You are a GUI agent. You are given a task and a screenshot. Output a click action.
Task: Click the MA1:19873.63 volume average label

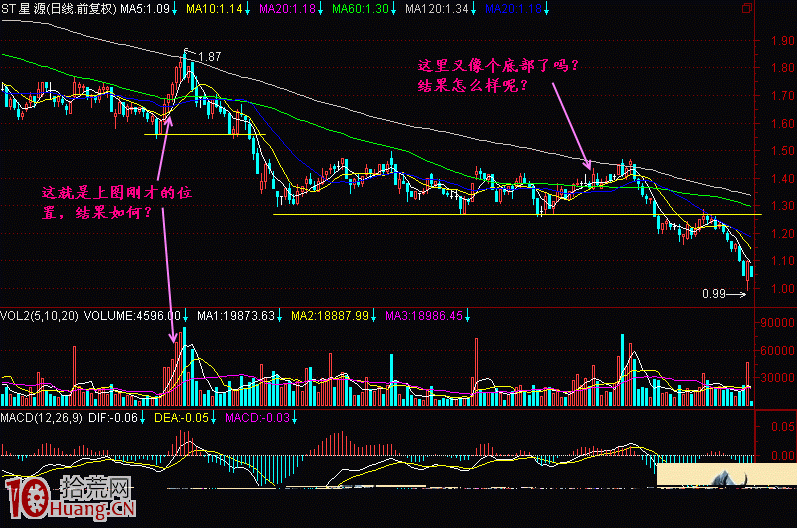pyautogui.click(x=236, y=316)
